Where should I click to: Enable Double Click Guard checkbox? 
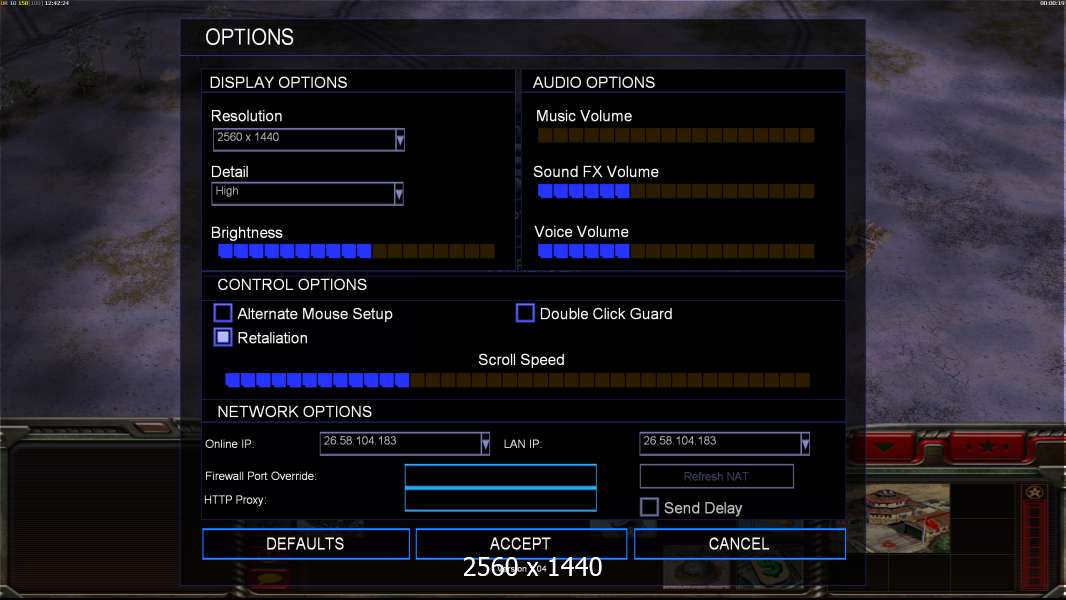click(525, 313)
